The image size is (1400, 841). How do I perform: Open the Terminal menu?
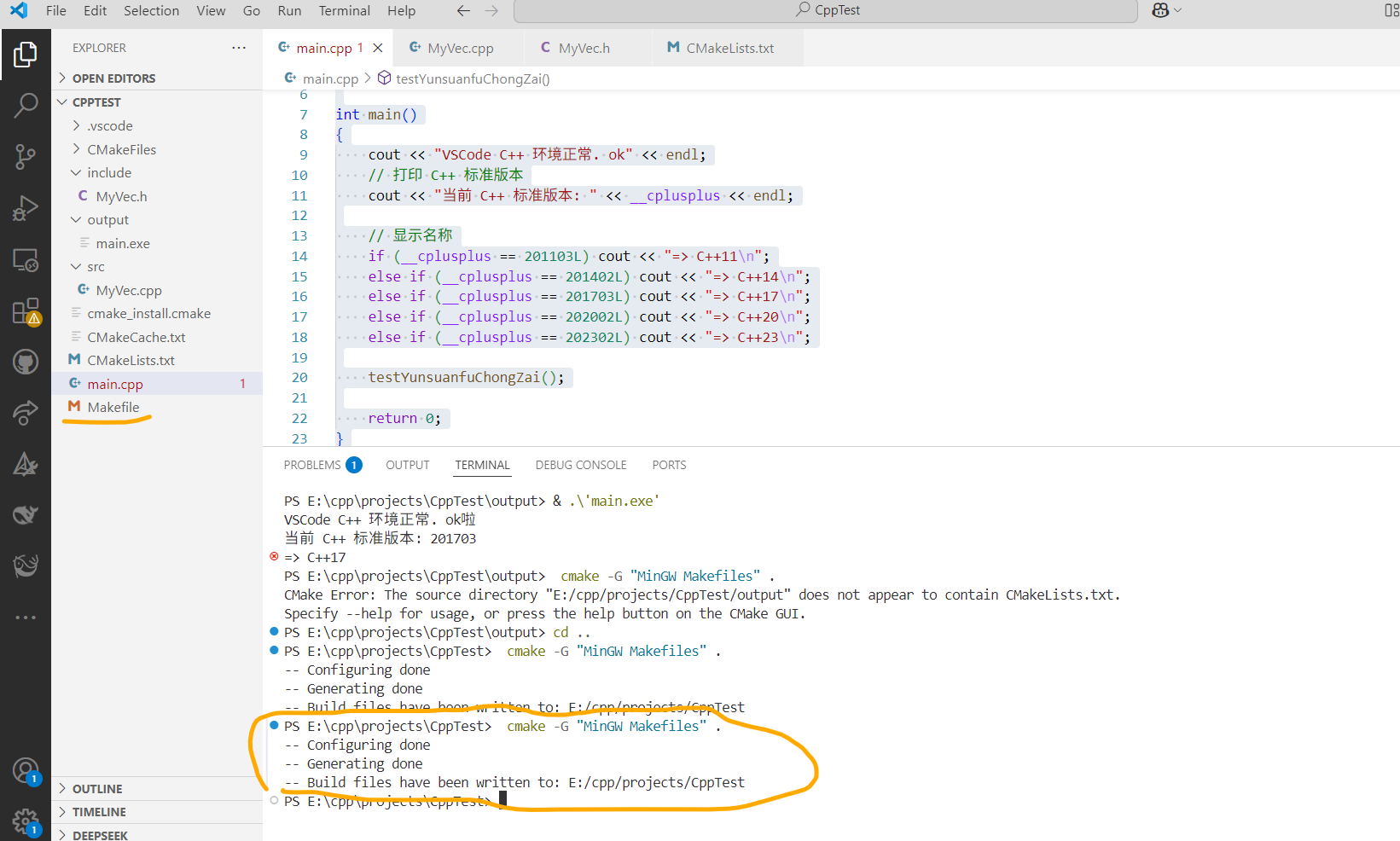(x=345, y=10)
